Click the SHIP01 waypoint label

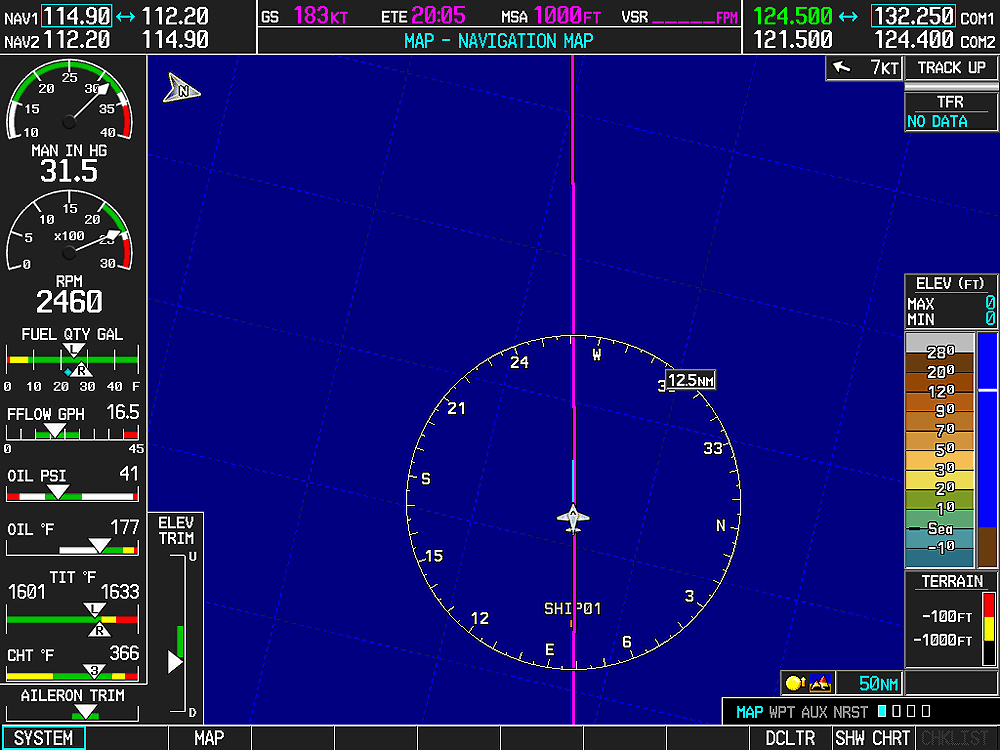[572, 608]
